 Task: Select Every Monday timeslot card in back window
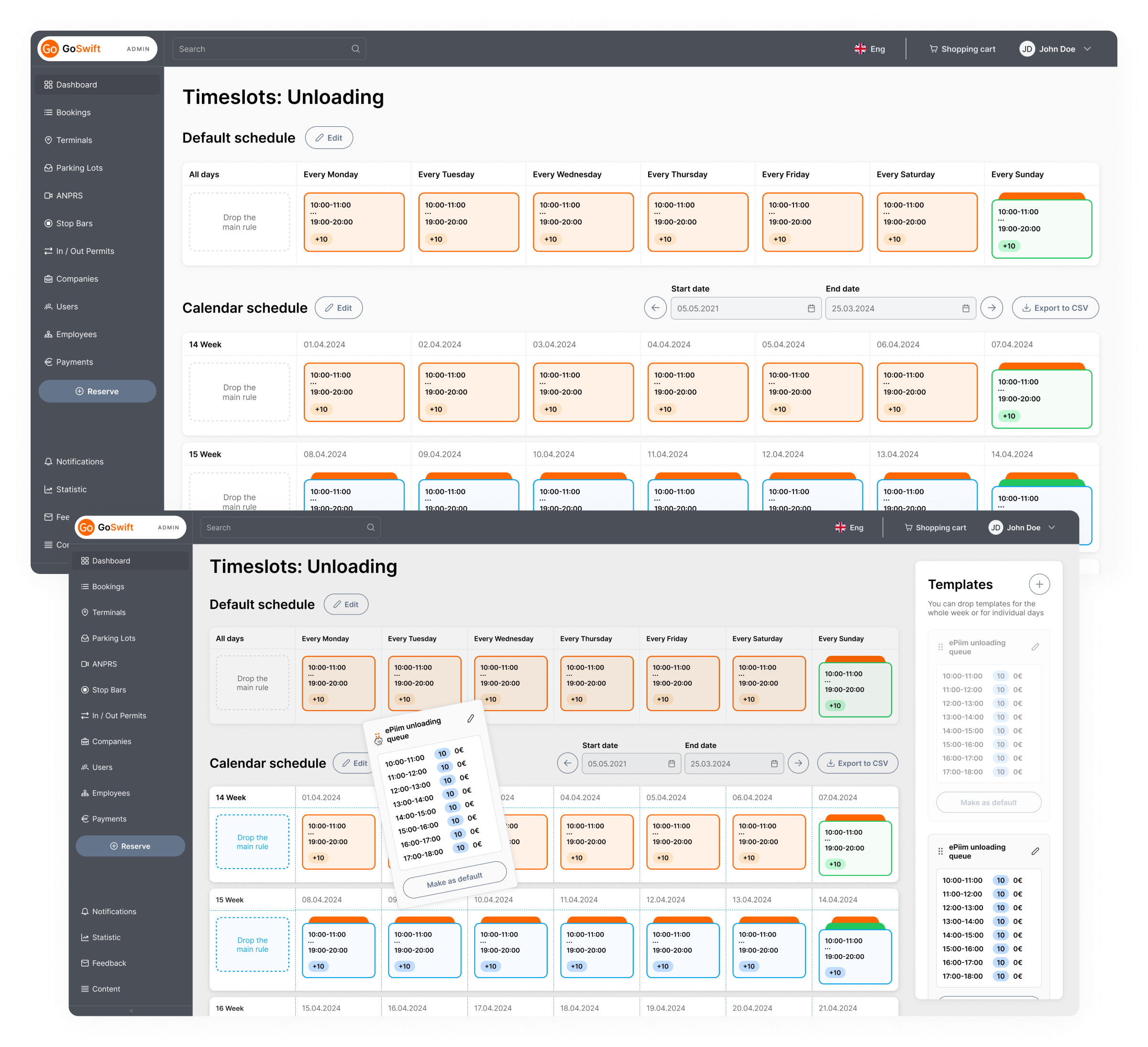[x=354, y=222]
